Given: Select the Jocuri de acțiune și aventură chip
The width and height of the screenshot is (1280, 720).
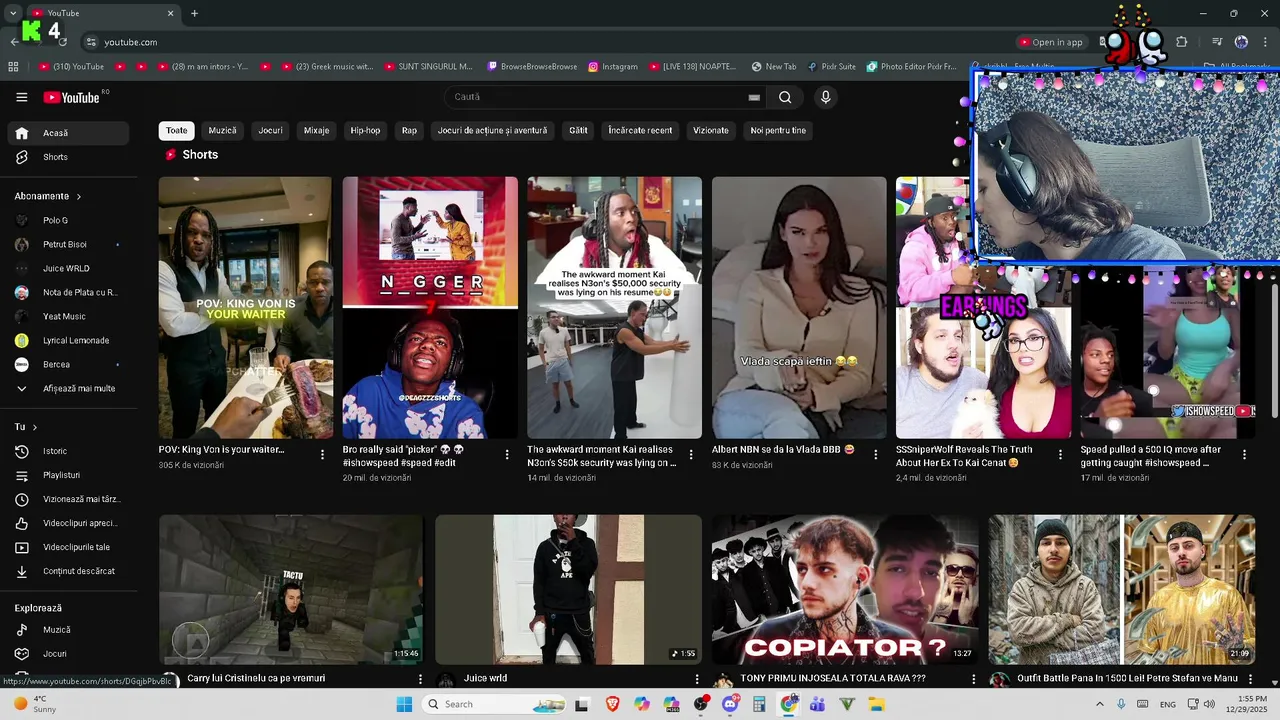Looking at the screenshot, I should (x=492, y=130).
